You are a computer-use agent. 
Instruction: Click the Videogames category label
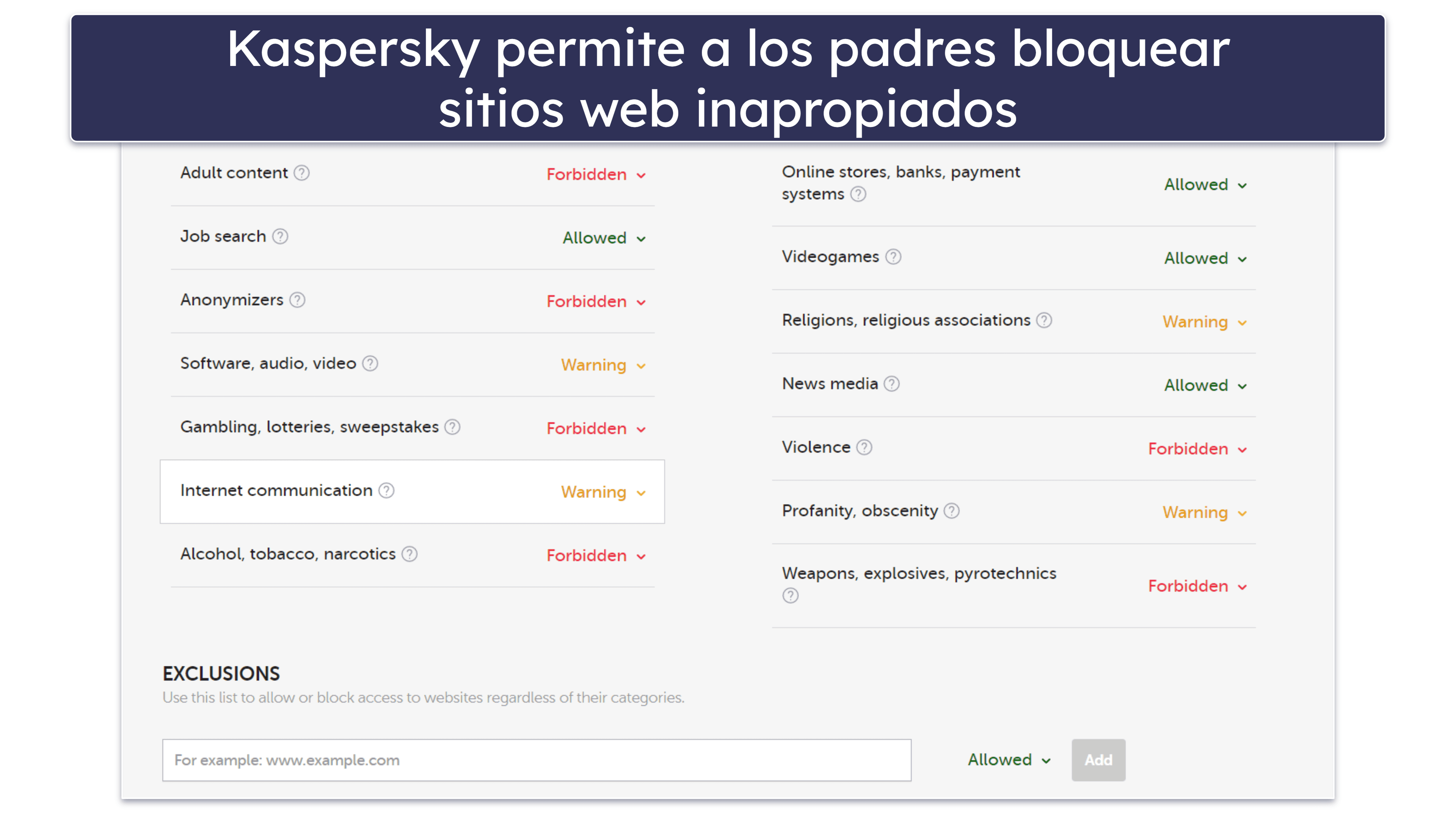click(x=830, y=257)
